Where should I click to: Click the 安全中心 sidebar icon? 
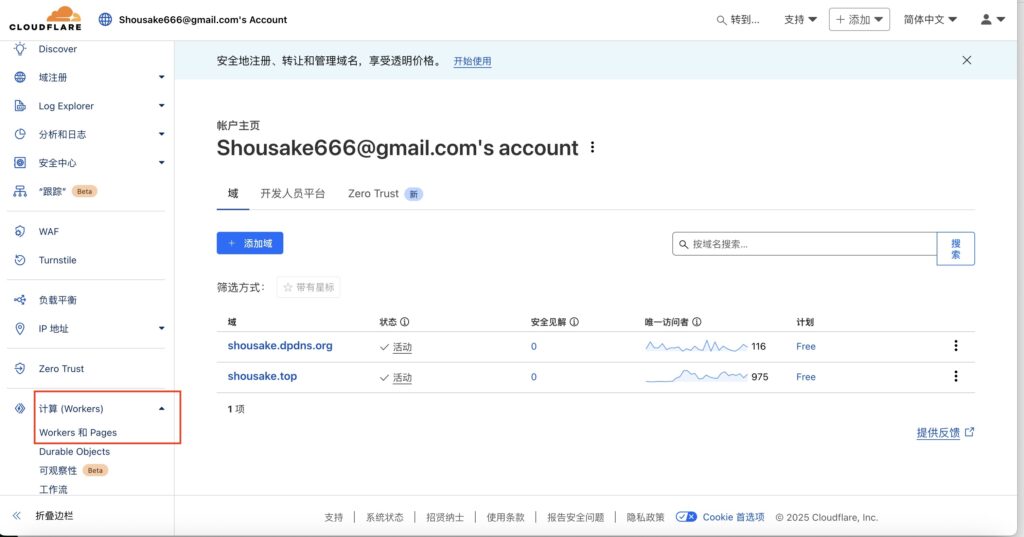(x=20, y=163)
